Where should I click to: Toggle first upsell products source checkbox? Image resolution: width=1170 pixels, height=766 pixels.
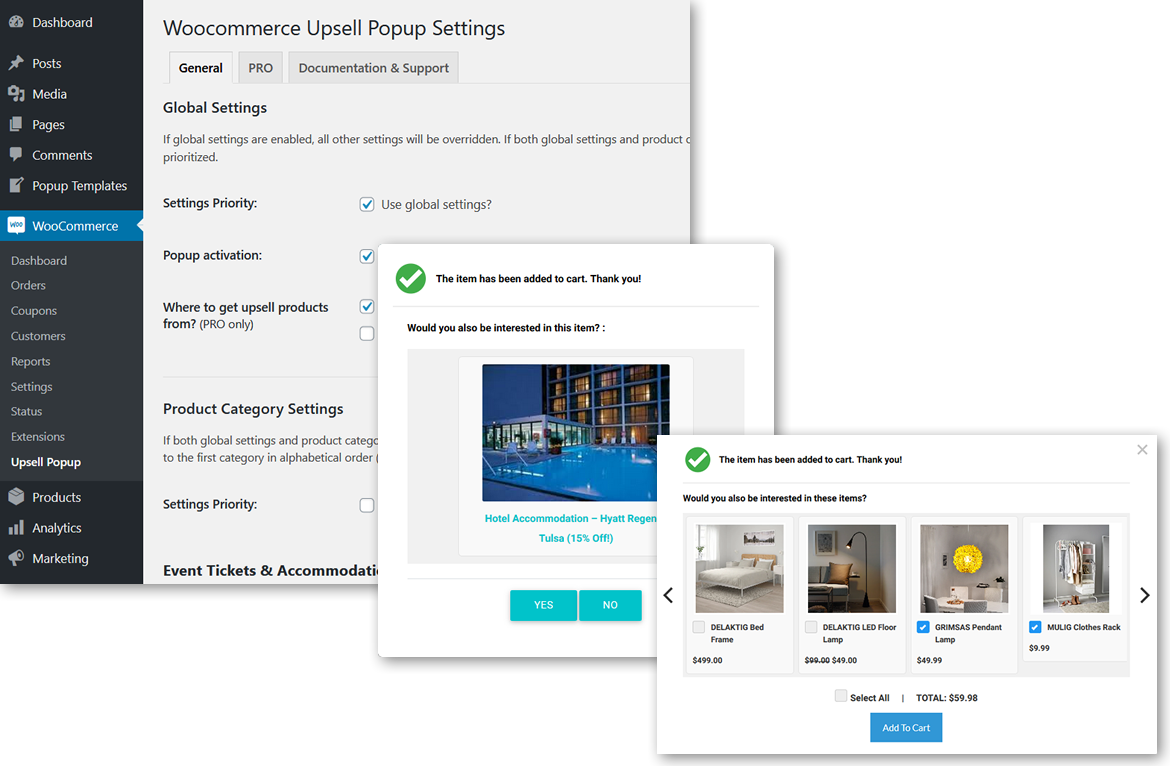click(x=366, y=307)
